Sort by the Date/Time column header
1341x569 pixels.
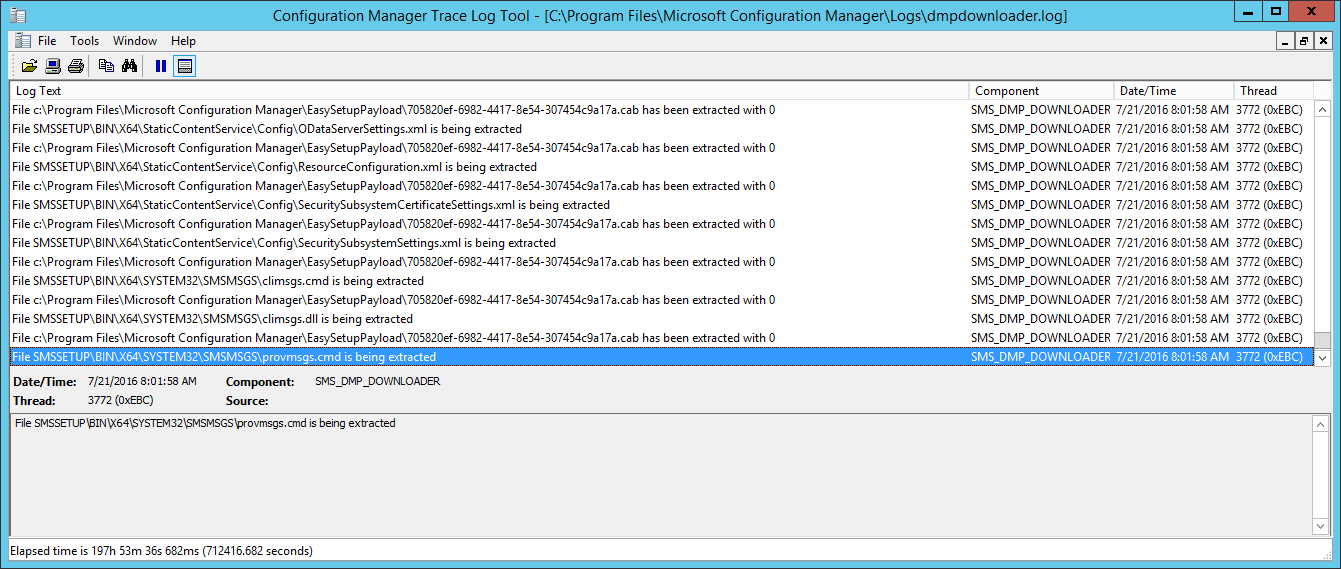point(1174,90)
